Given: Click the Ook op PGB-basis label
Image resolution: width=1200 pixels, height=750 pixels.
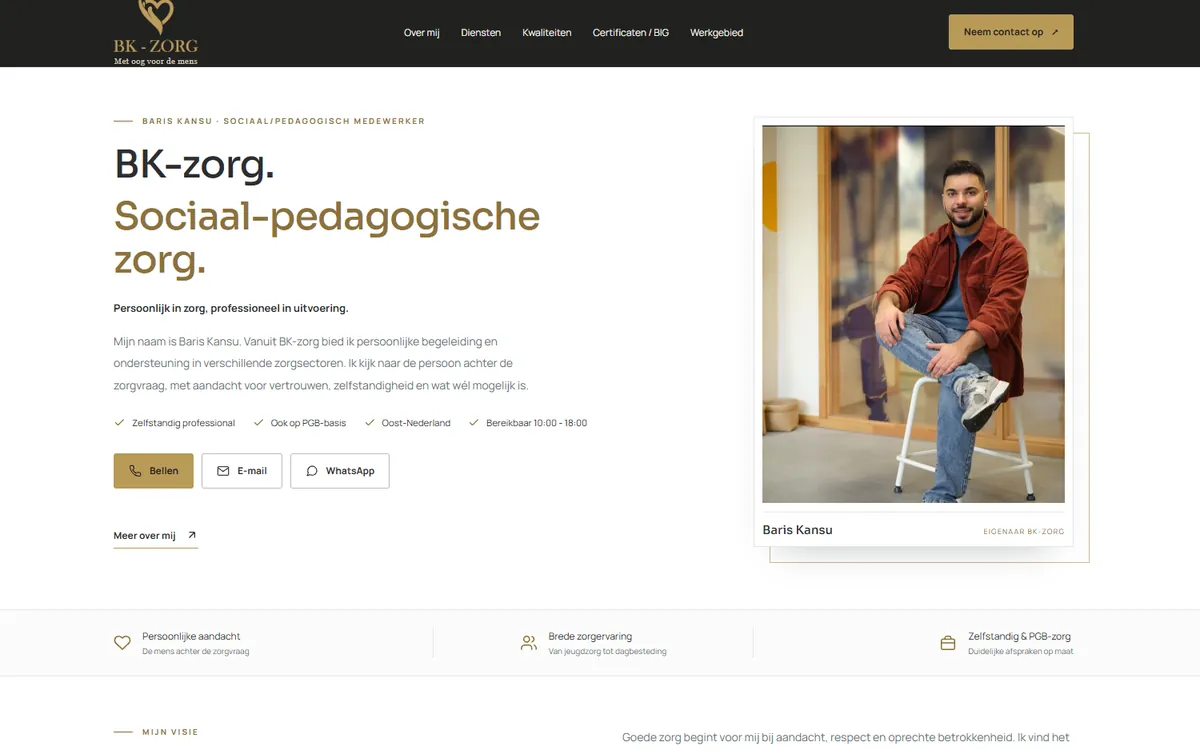Looking at the screenshot, I should 308,423.
